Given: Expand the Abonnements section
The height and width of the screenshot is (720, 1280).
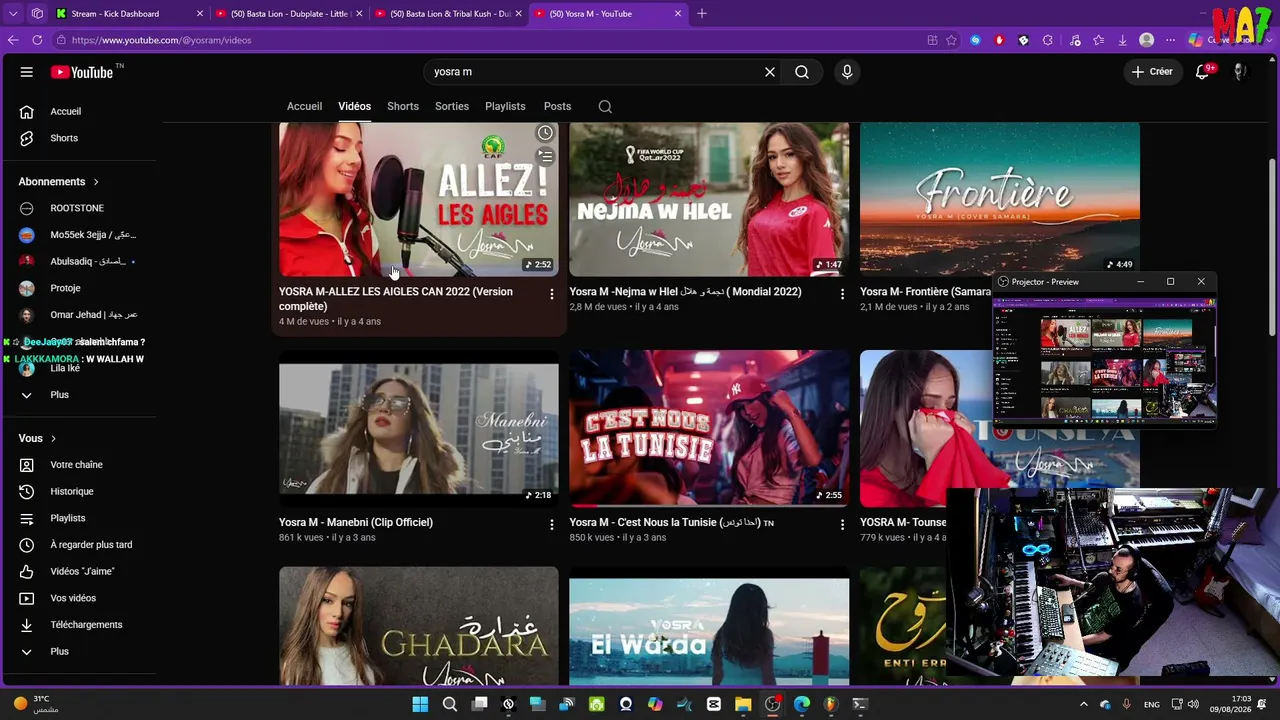Looking at the screenshot, I should [58, 182].
